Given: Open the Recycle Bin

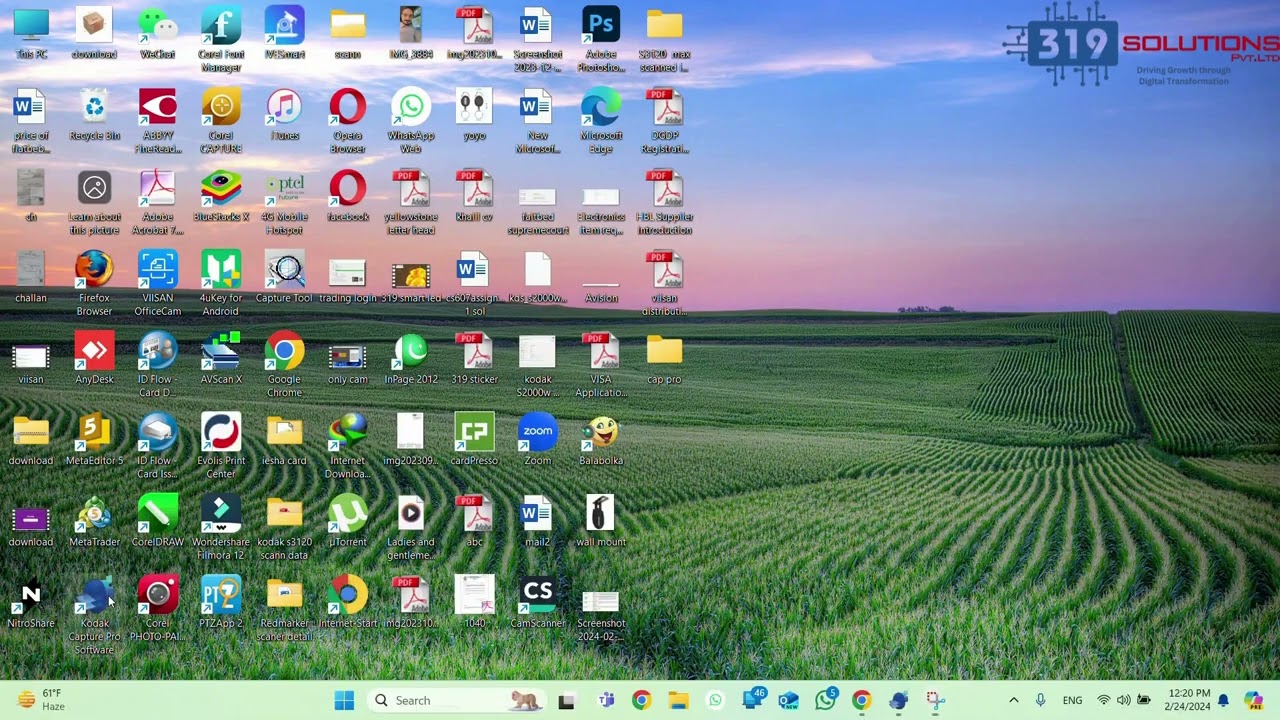Looking at the screenshot, I should point(94,115).
